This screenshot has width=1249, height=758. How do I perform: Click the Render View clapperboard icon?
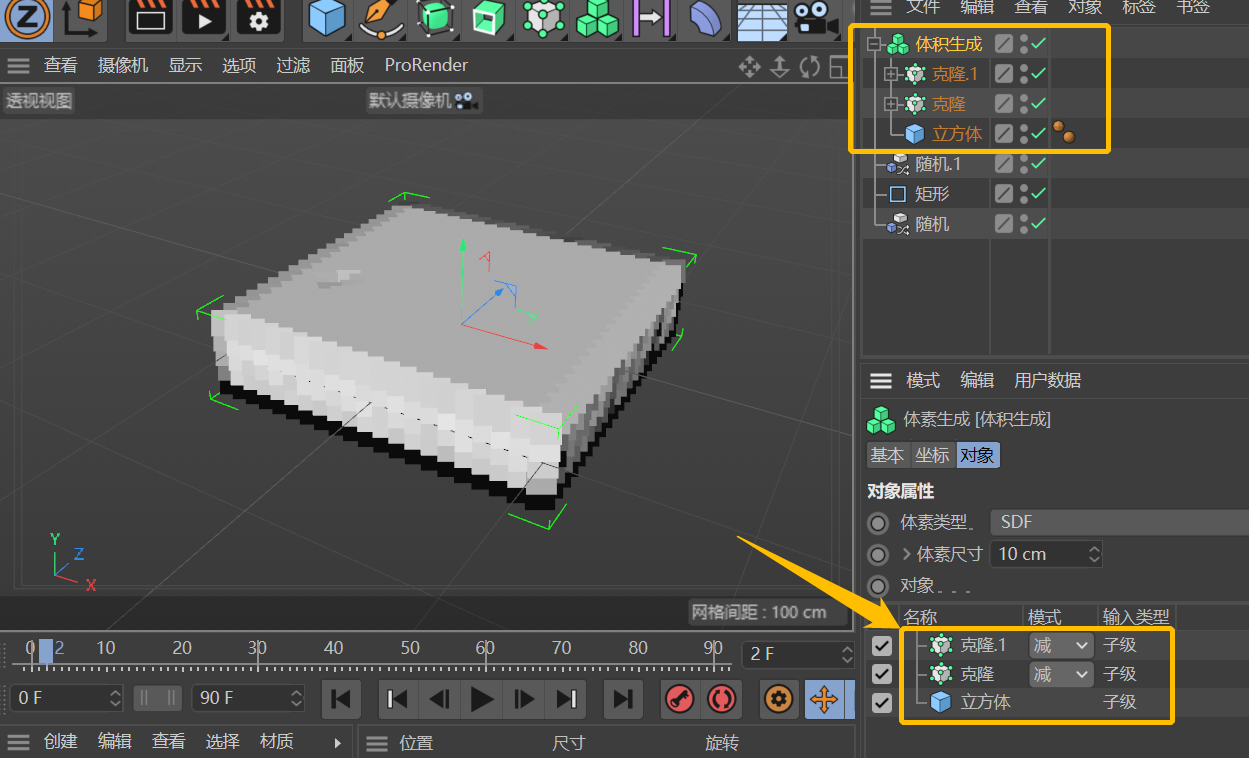point(150,17)
